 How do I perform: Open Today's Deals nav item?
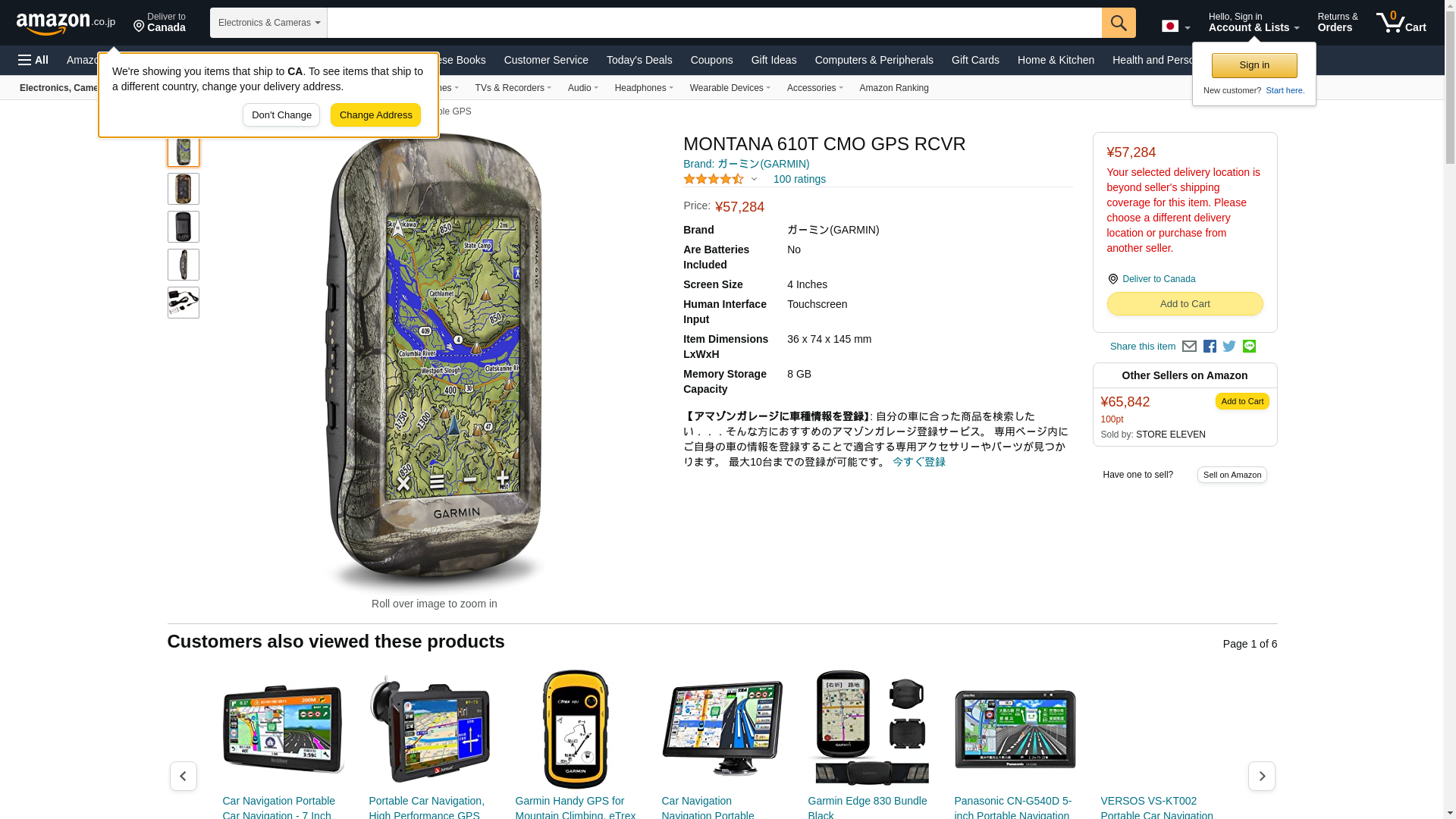(639, 60)
